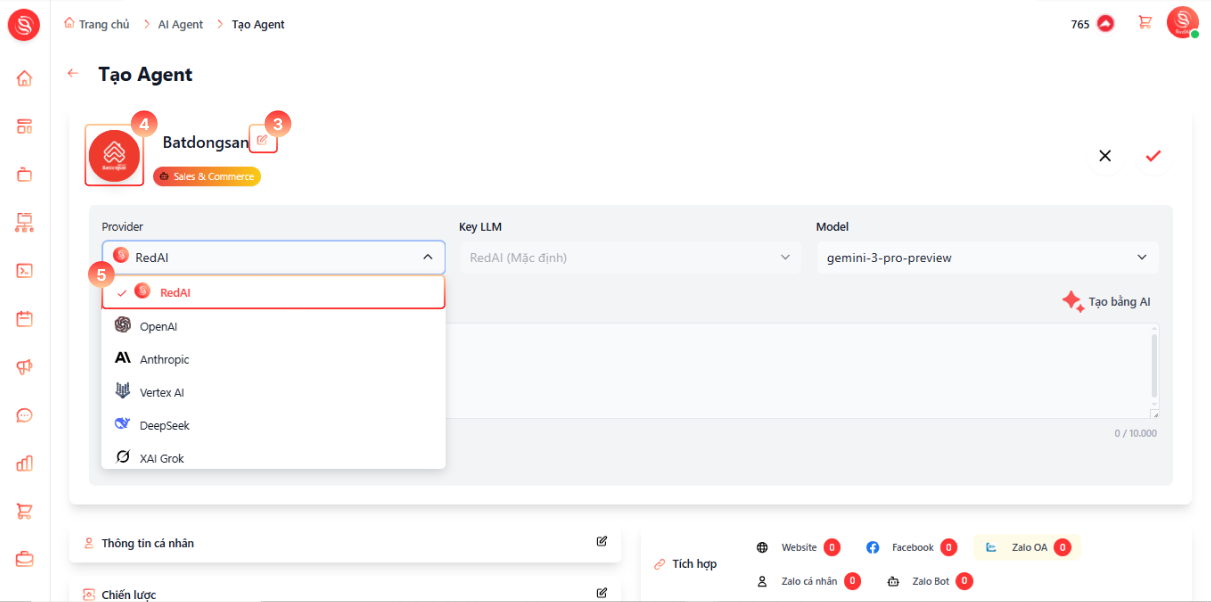Click the edit pencil next to Batdongsan
The width and height of the screenshot is (1211, 602).
pos(262,140)
